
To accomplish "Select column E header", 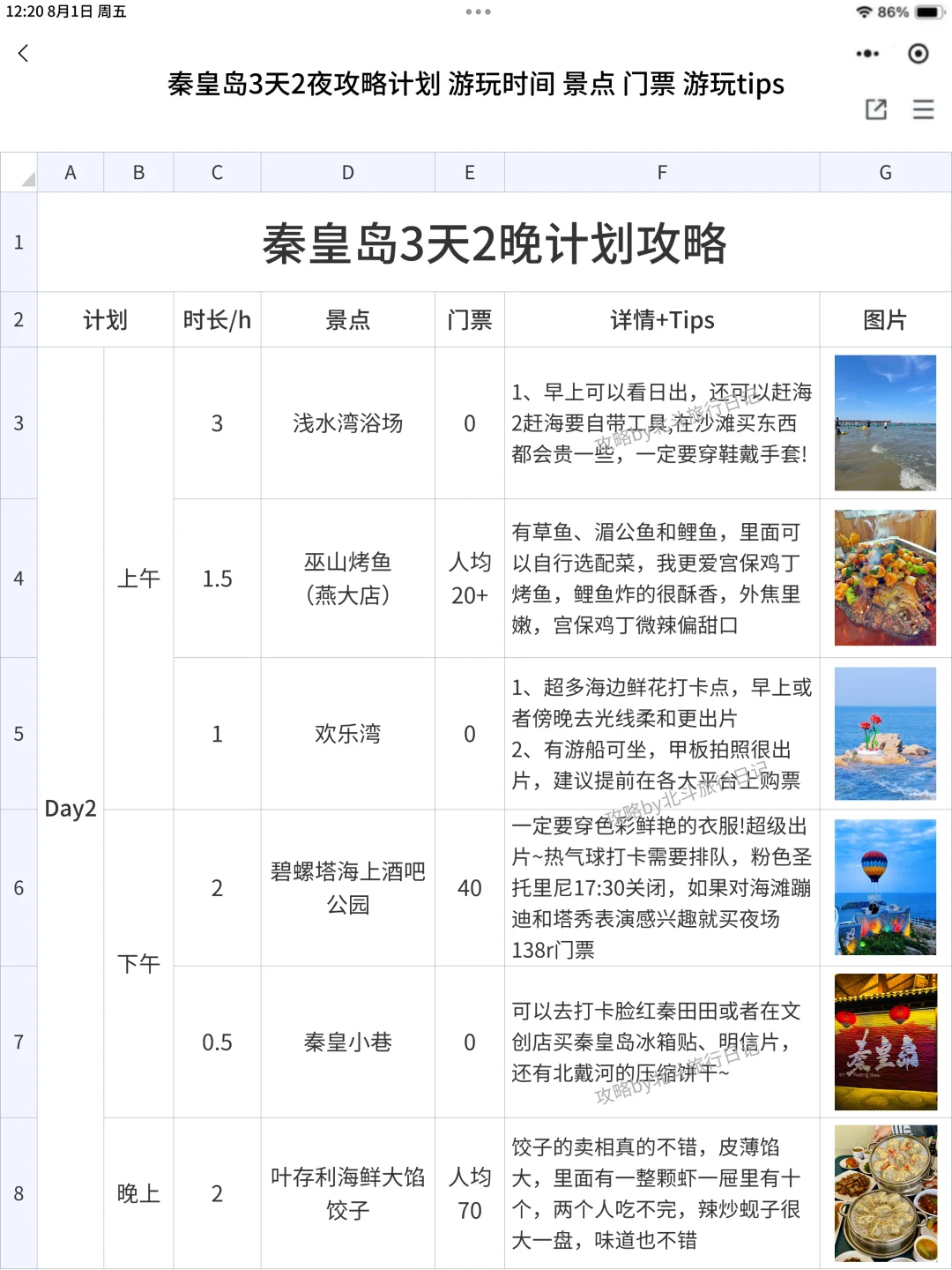I will pyautogui.click(x=470, y=173).
